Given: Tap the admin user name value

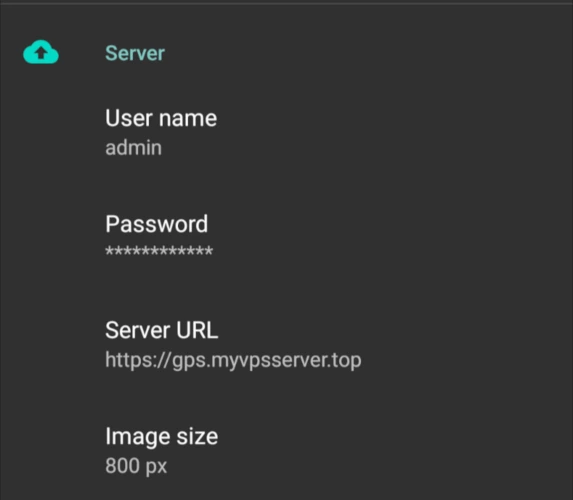Looking at the screenshot, I should tap(133, 148).
